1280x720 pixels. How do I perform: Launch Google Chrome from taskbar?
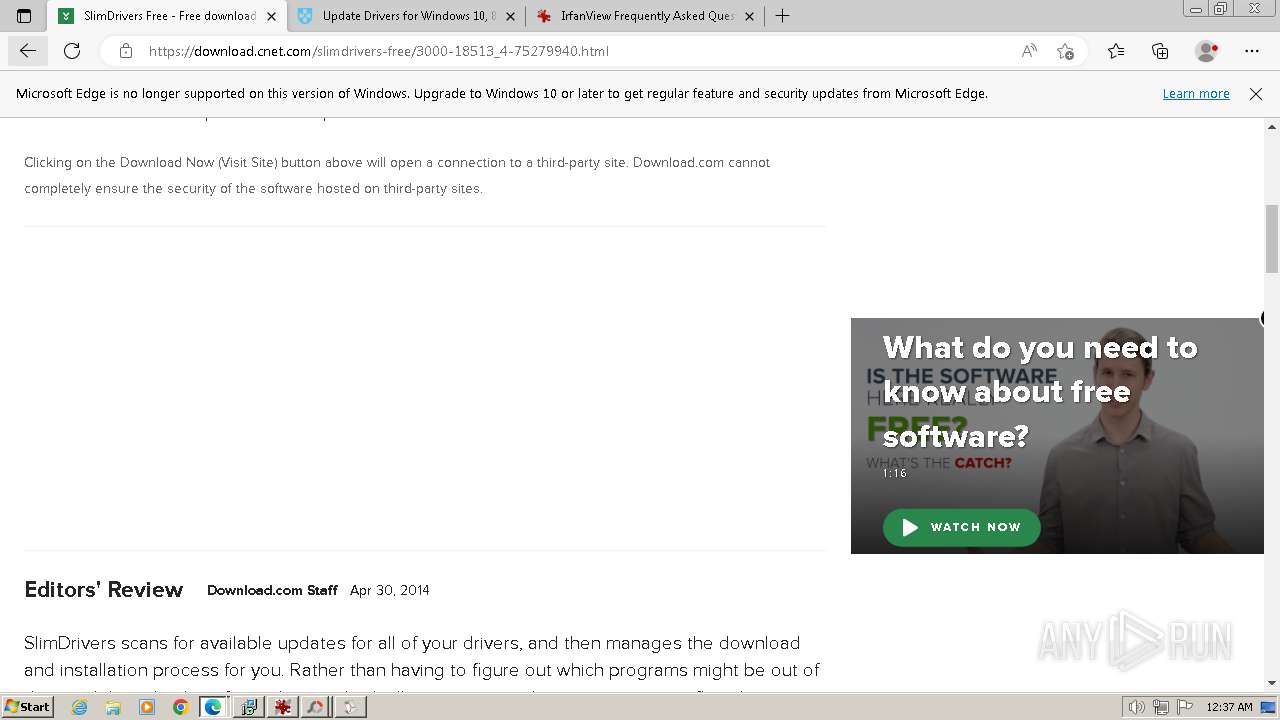pyautogui.click(x=181, y=707)
